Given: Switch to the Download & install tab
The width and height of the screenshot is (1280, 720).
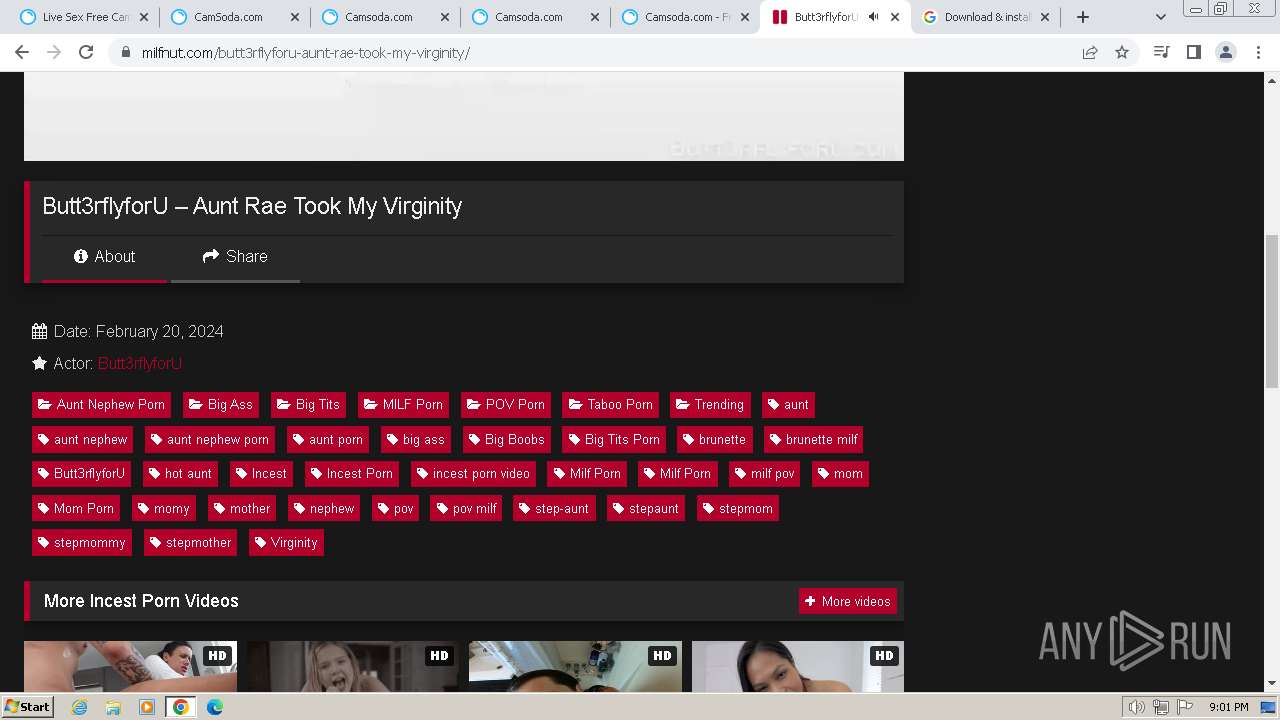Looking at the screenshot, I should click(986, 17).
